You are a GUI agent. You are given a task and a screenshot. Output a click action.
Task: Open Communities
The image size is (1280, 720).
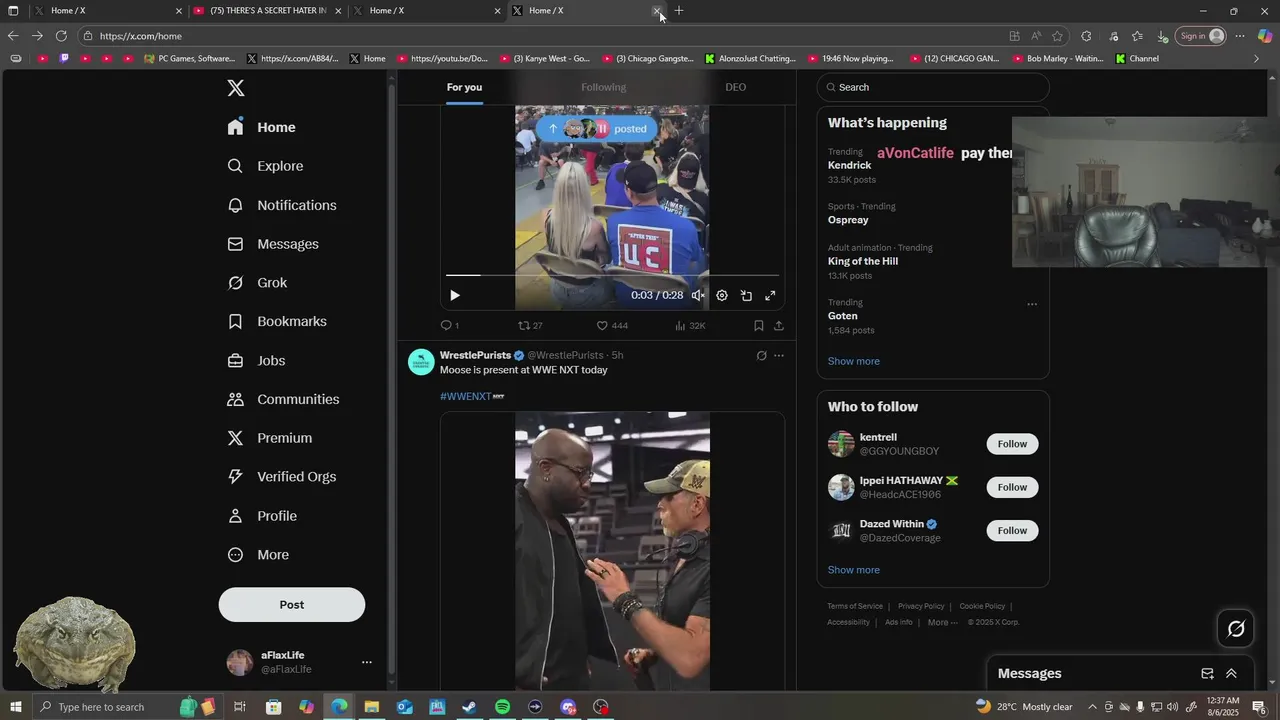pos(283,399)
